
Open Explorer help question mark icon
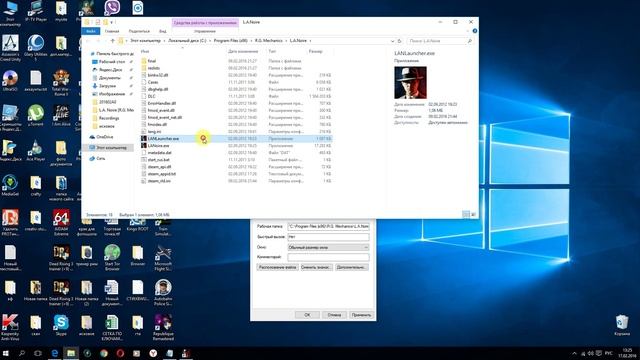tap(474, 31)
